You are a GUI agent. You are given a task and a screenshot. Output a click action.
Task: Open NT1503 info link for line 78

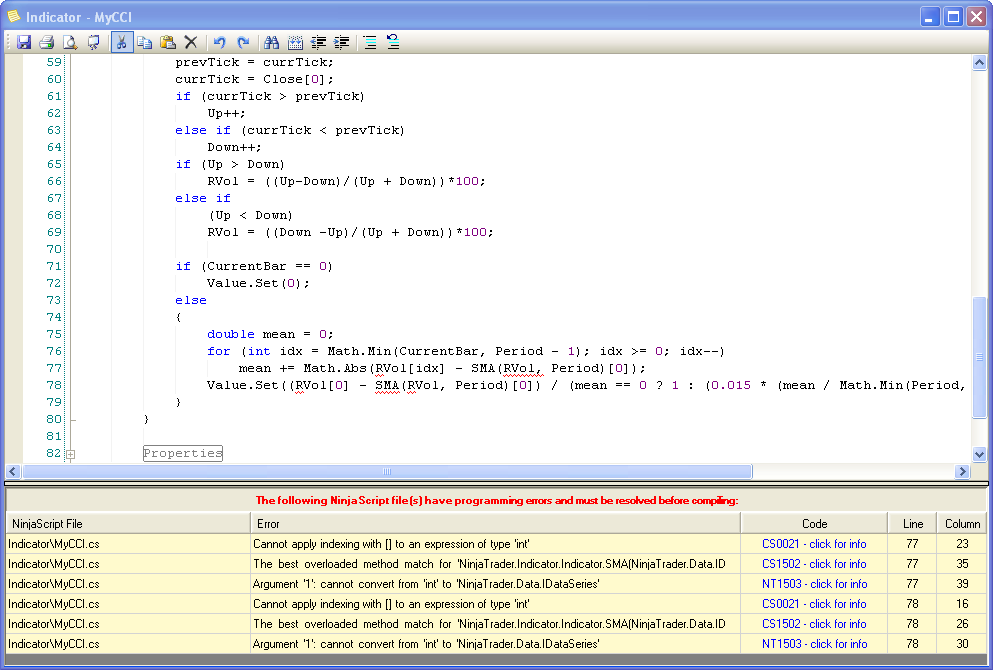[x=814, y=644]
